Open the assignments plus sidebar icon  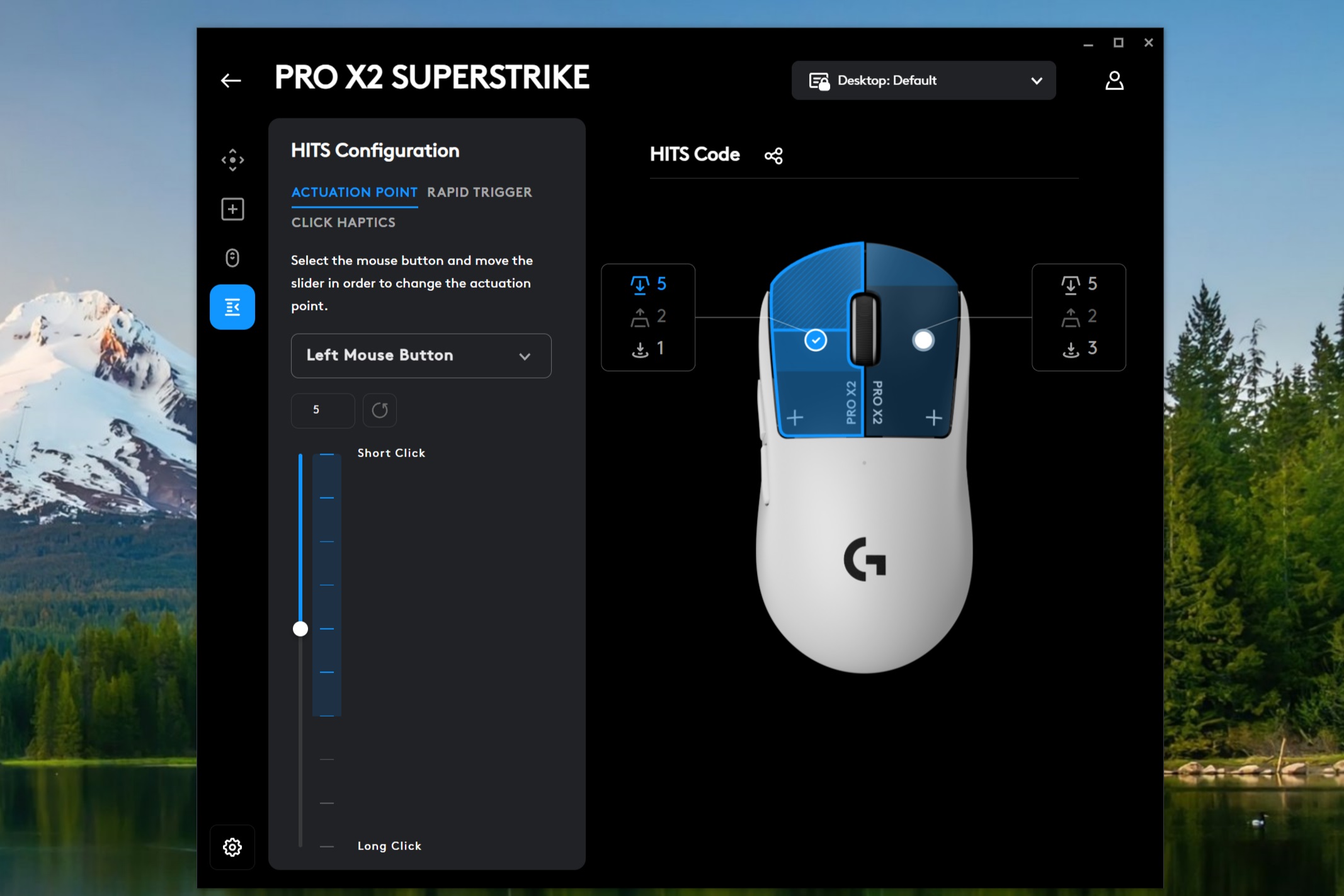(232, 209)
